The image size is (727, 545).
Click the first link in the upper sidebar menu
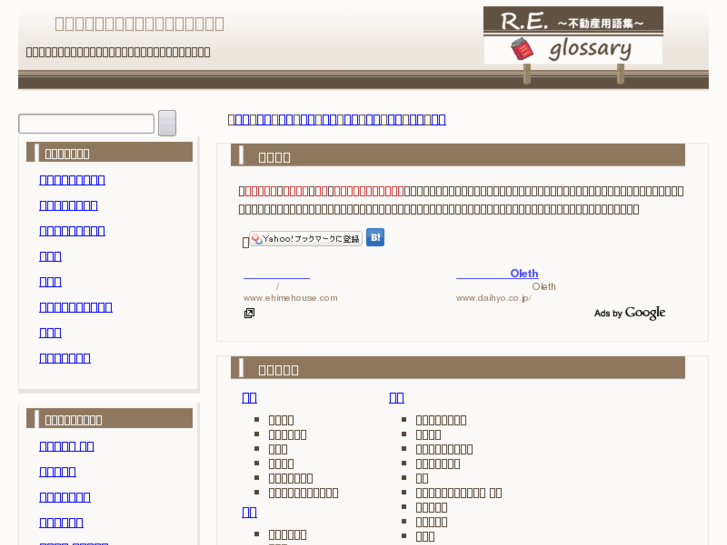tap(72, 180)
